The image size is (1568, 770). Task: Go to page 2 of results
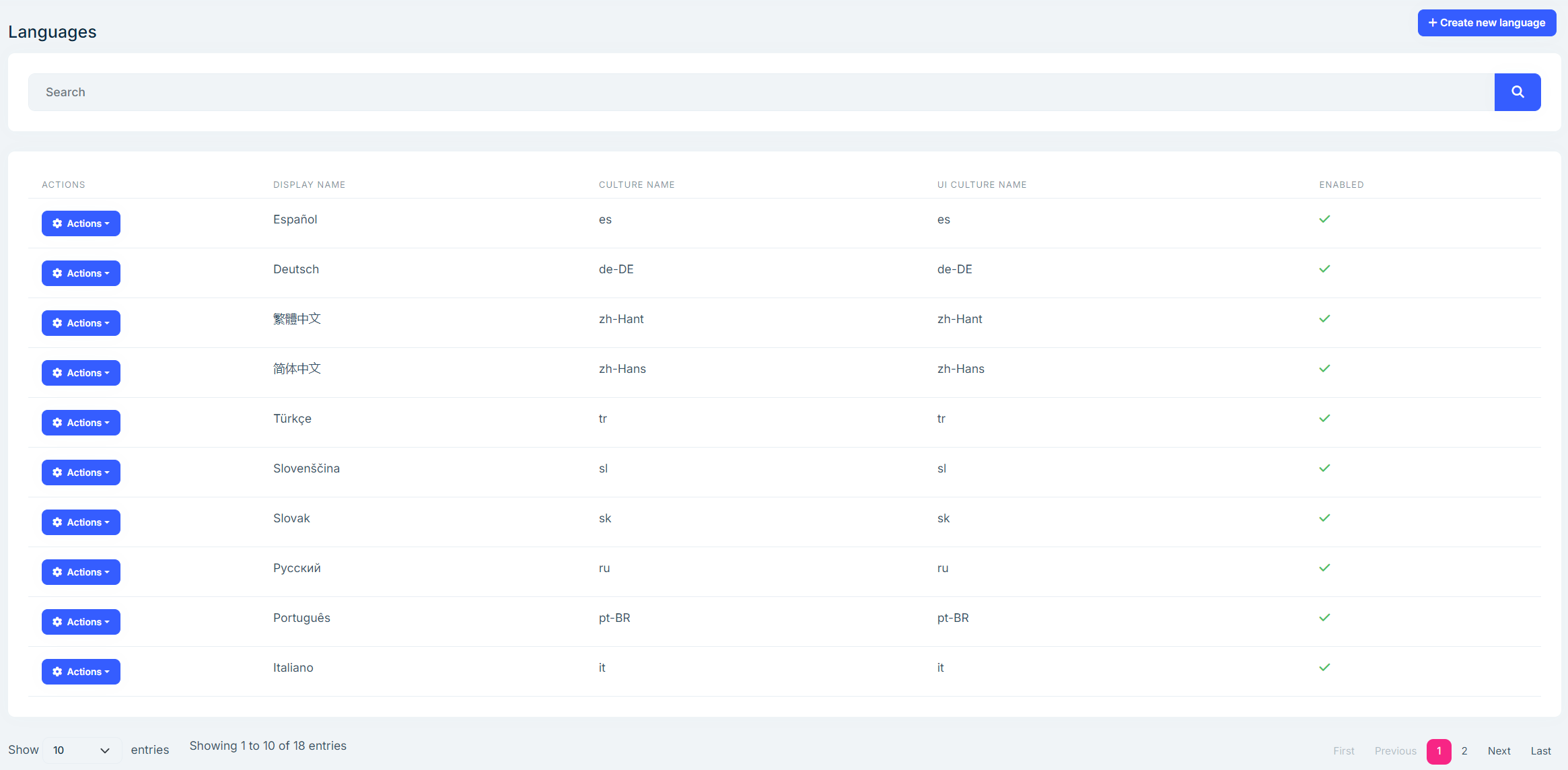[1464, 751]
